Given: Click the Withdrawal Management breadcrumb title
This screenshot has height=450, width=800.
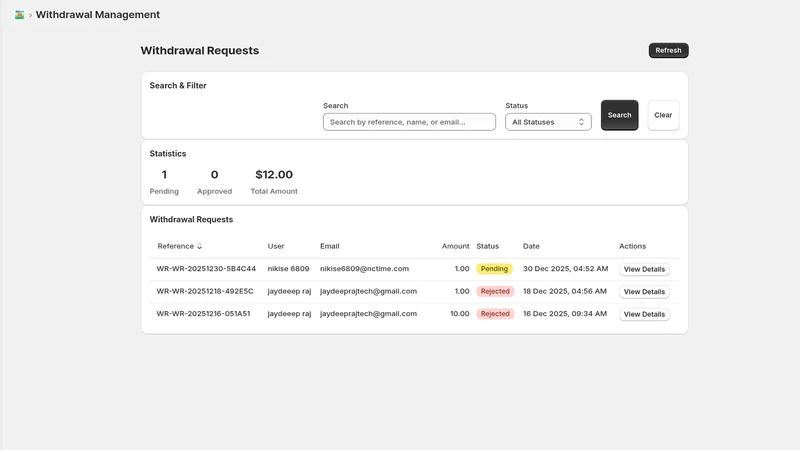Looking at the screenshot, I should tap(97, 15).
